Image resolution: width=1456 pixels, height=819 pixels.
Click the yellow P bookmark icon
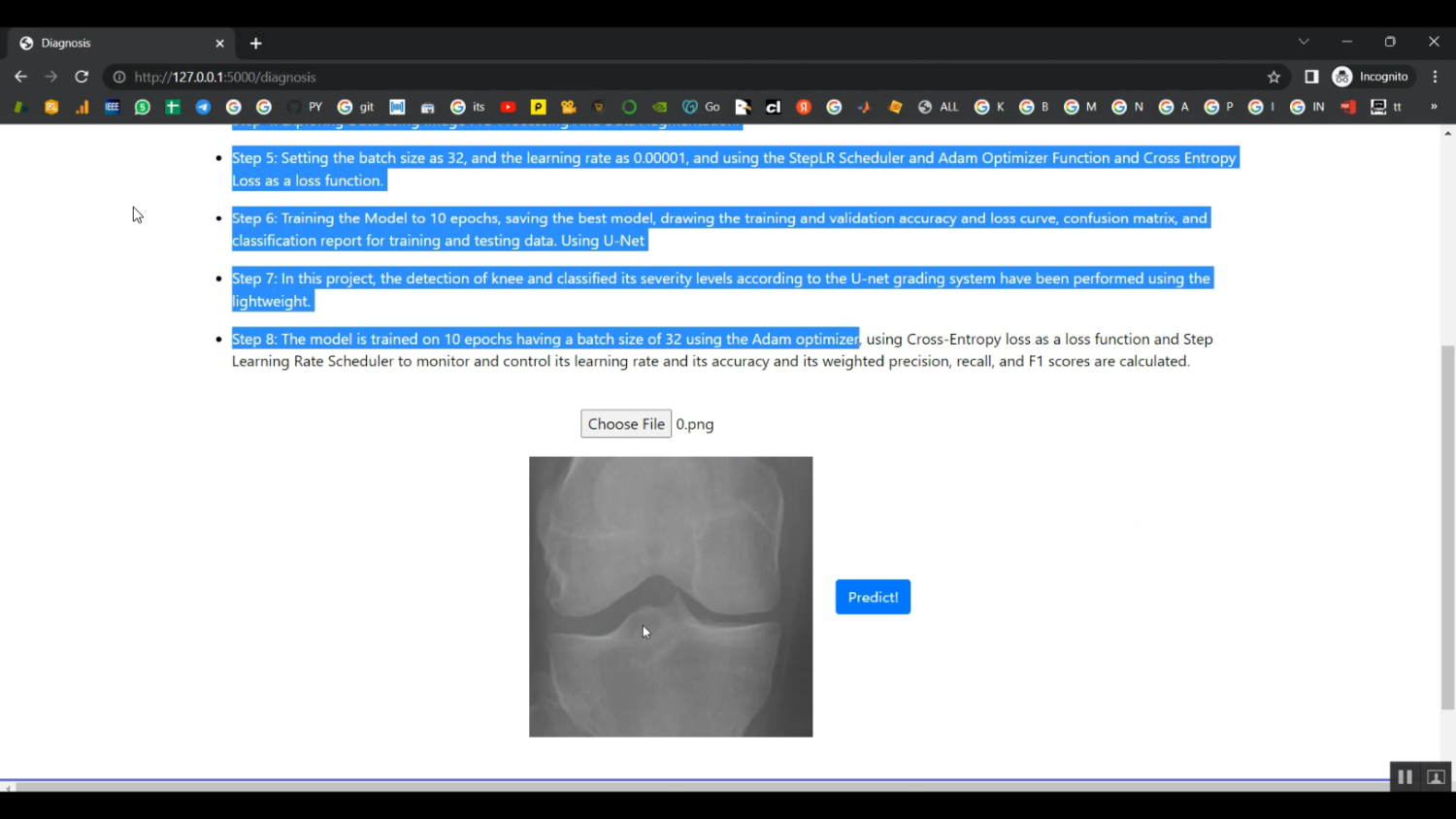click(x=538, y=107)
